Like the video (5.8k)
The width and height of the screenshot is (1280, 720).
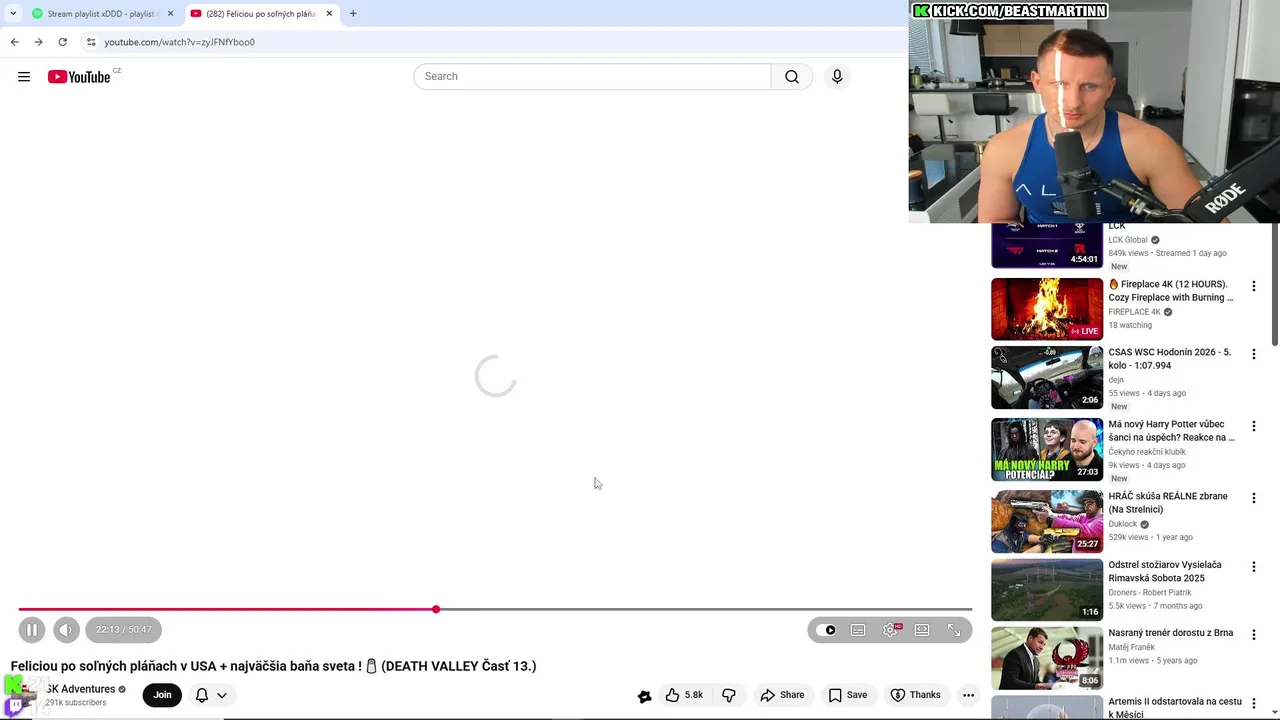(x=684, y=695)
